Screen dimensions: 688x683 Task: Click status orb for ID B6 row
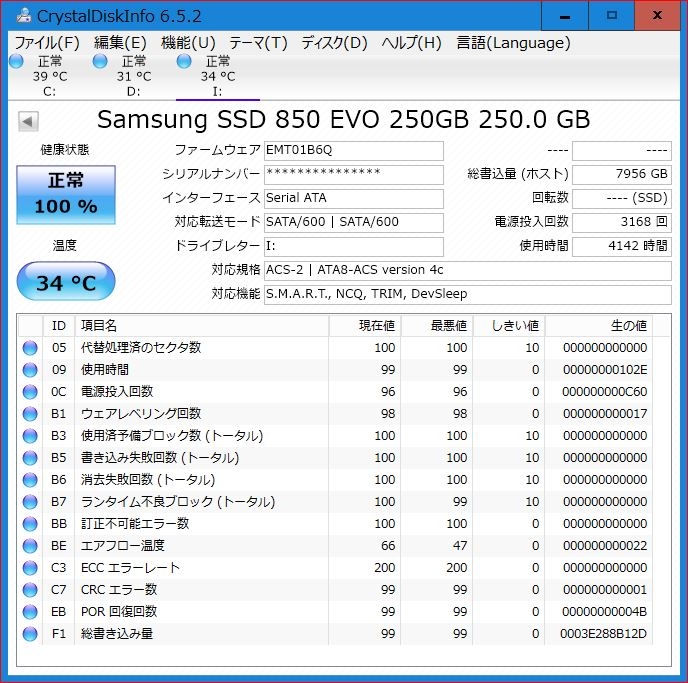[x=30, y=479]
